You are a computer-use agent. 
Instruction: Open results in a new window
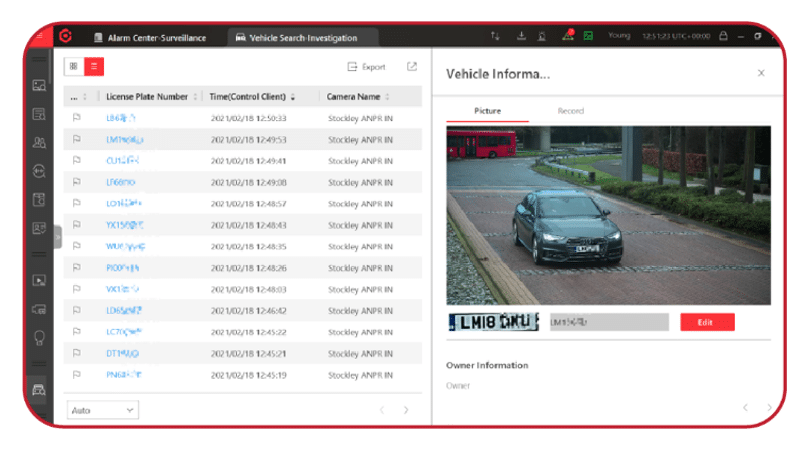point(412,66)
